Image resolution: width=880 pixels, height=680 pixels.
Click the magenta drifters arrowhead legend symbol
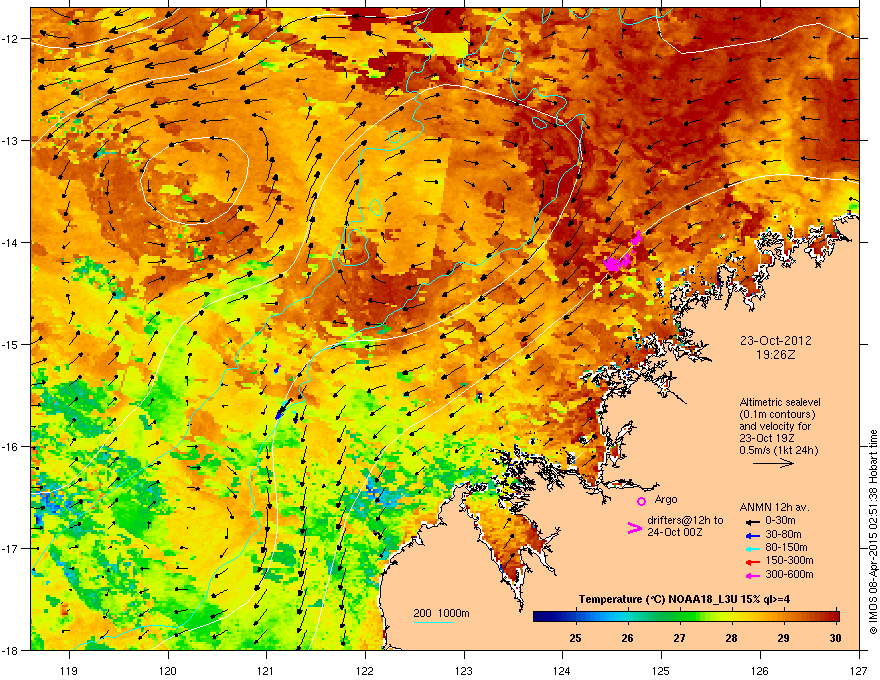pos(634,528)
